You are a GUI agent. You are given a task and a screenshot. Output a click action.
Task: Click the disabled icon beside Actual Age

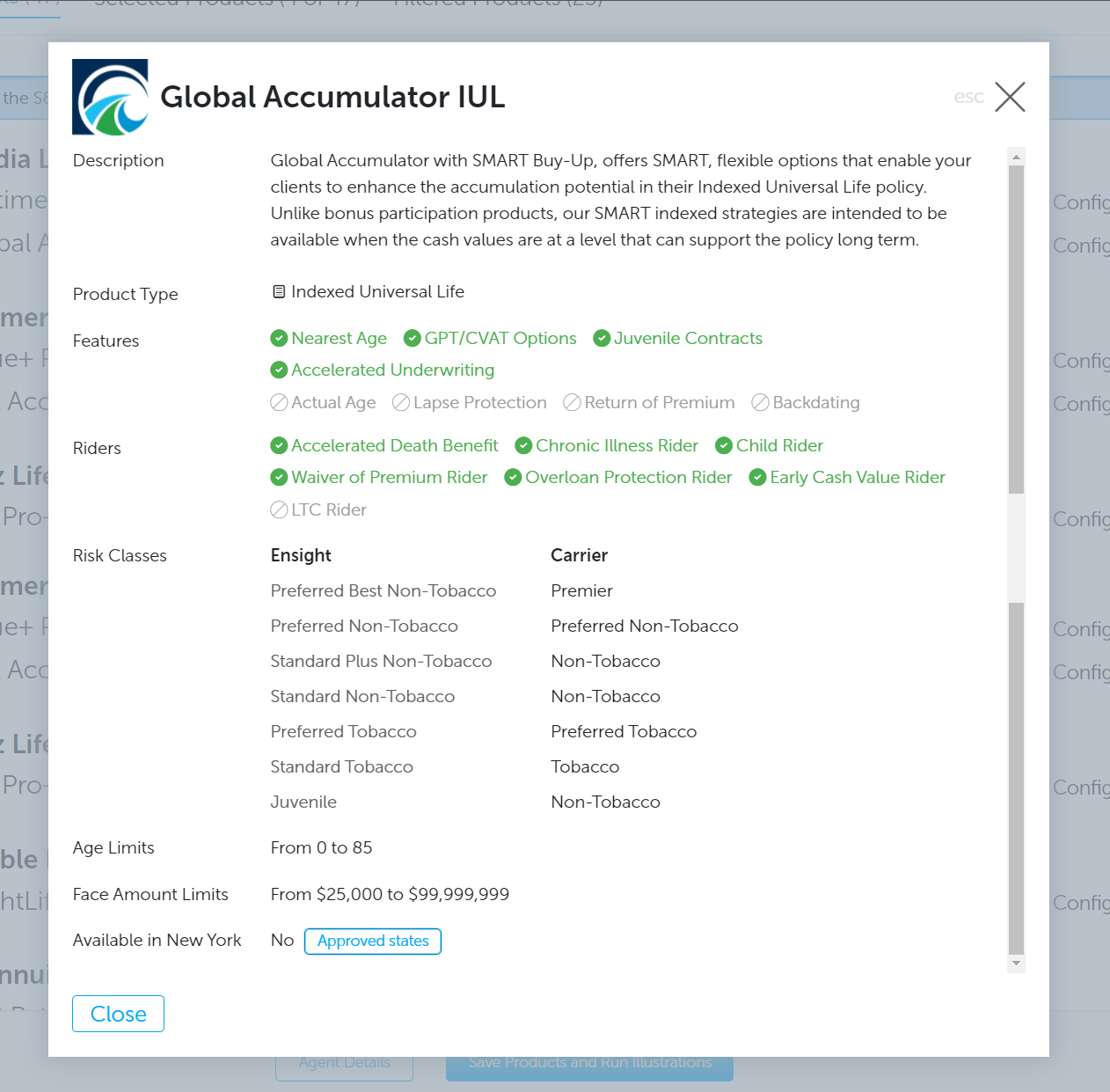click(279, 402)
